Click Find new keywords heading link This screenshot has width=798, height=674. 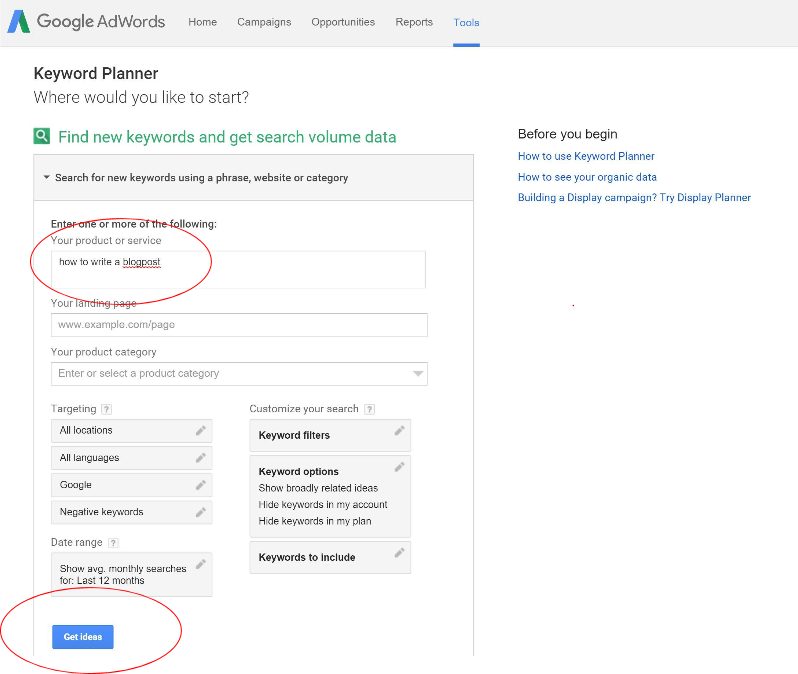227,137
